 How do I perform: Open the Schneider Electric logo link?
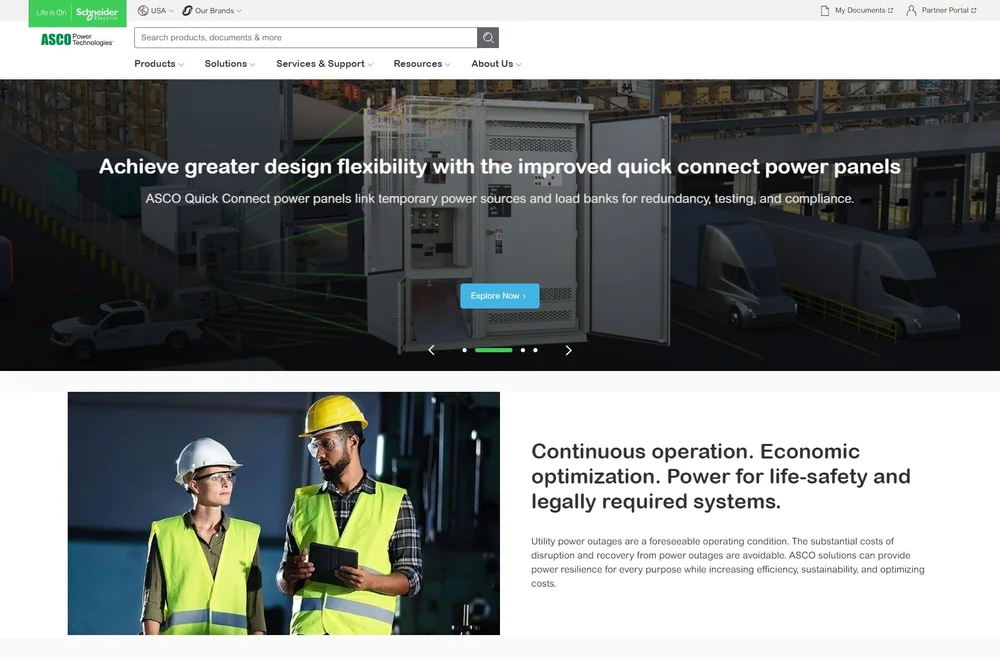coord(77,13)
